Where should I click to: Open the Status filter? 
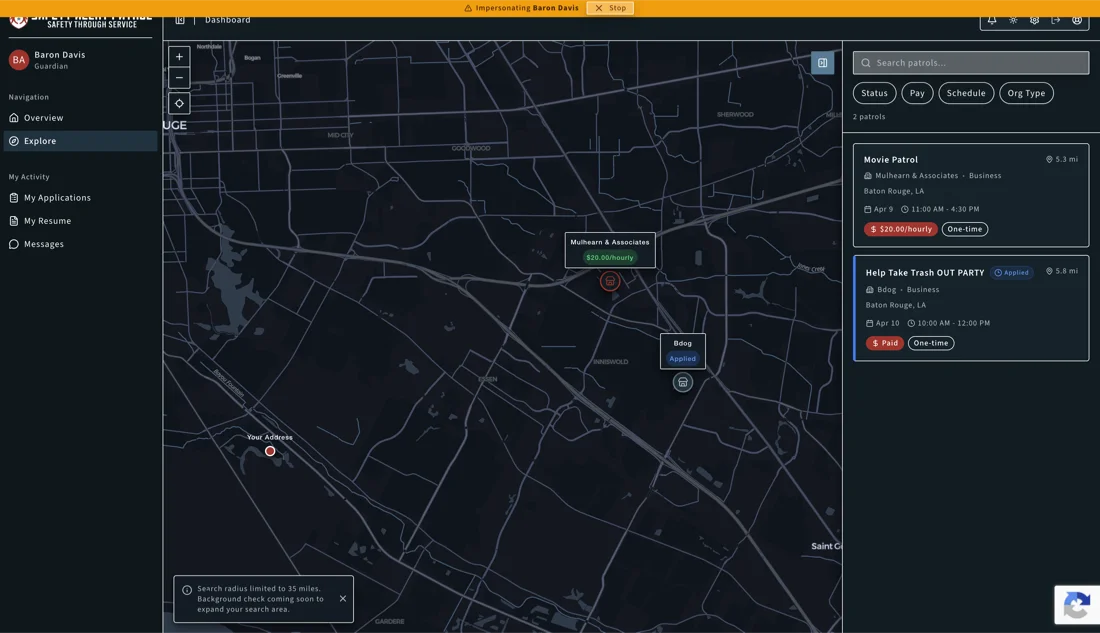pyautogui.click(x=874, y=93)
